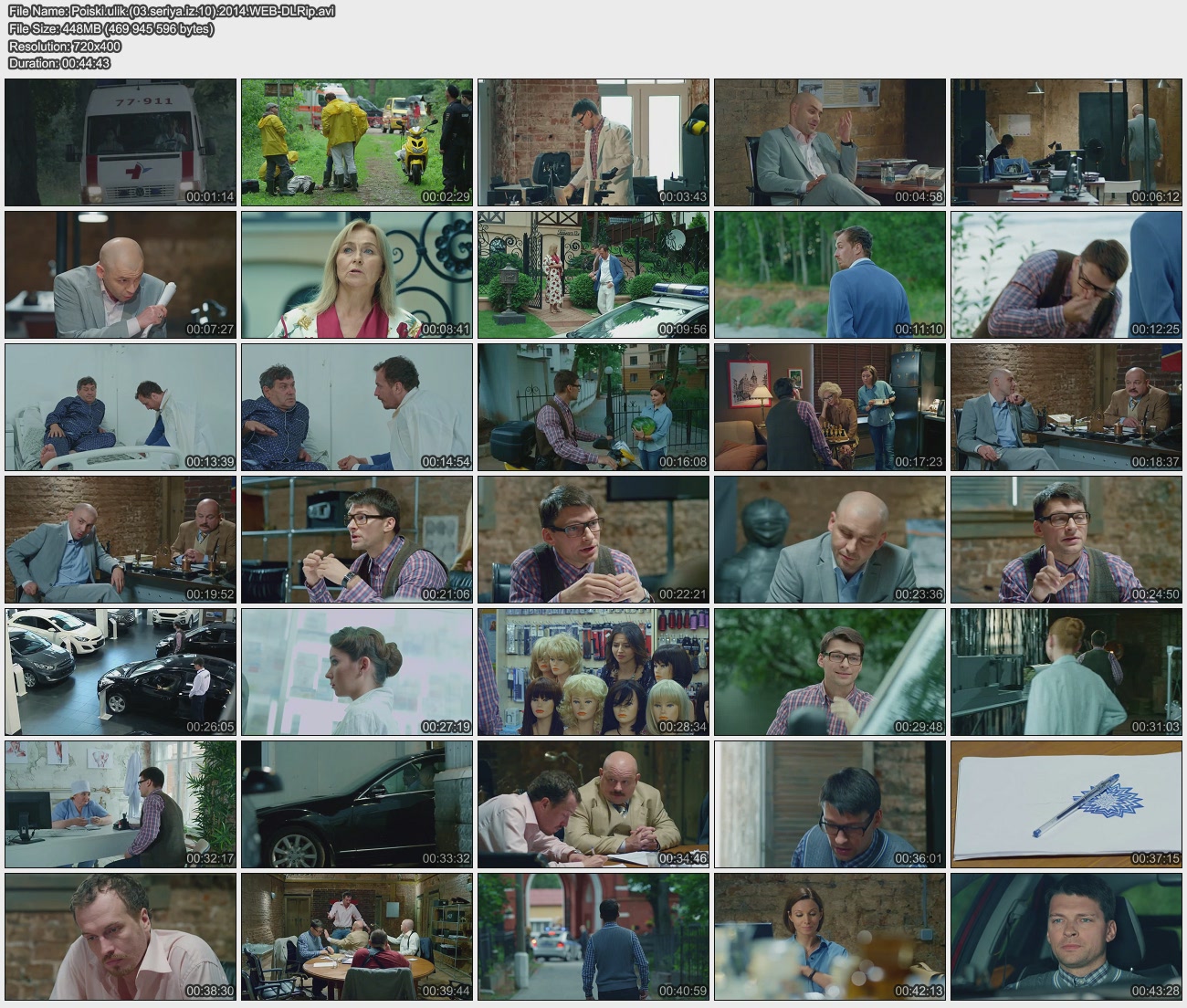The height and width of the screenshot is (1008, 1187).
Task: Select the chess game thumbnail at 00:17:23
Action: click(830, 407)
